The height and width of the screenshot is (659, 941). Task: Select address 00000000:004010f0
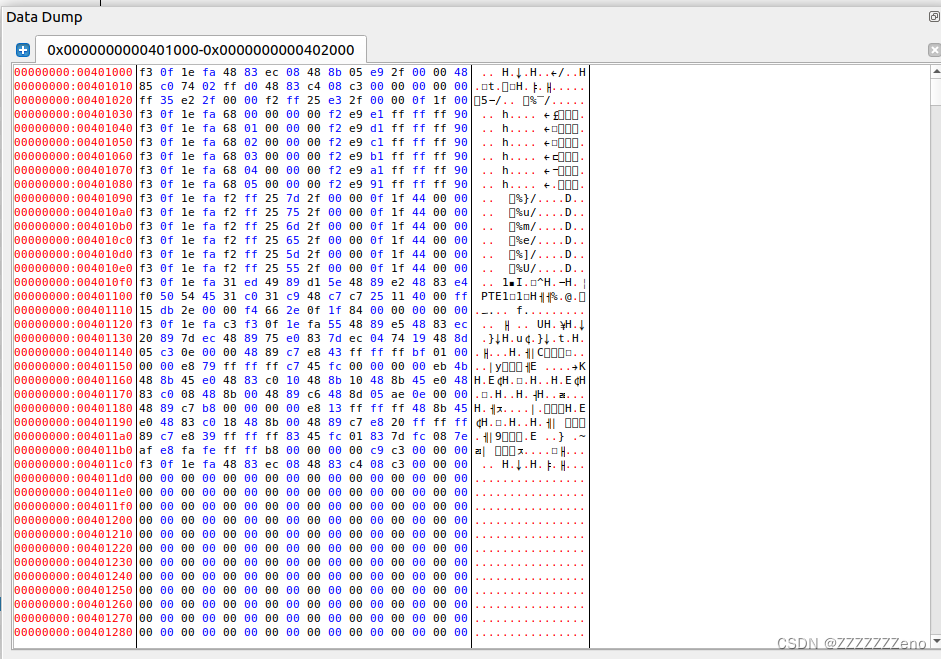(73, 282)
